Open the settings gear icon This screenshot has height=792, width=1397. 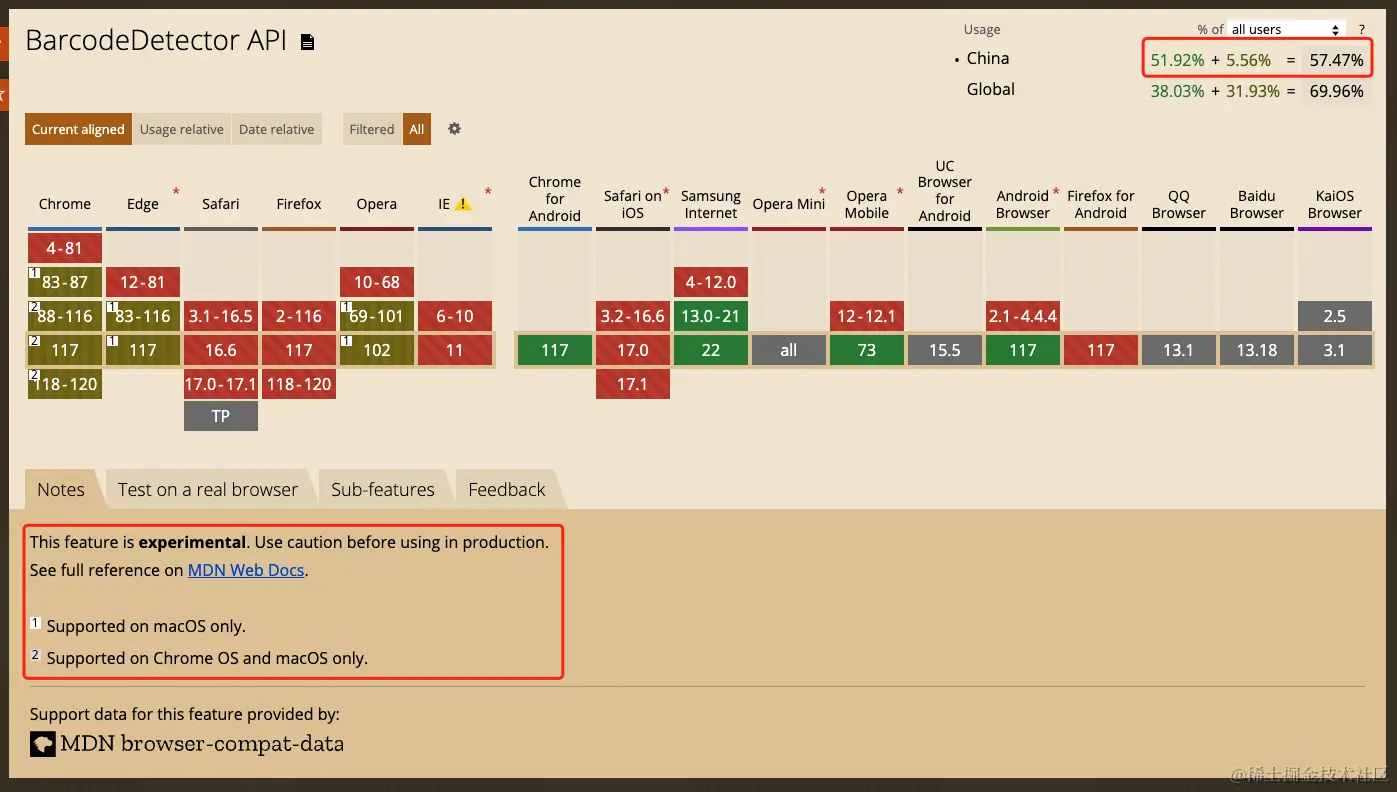tap(454, 129)
